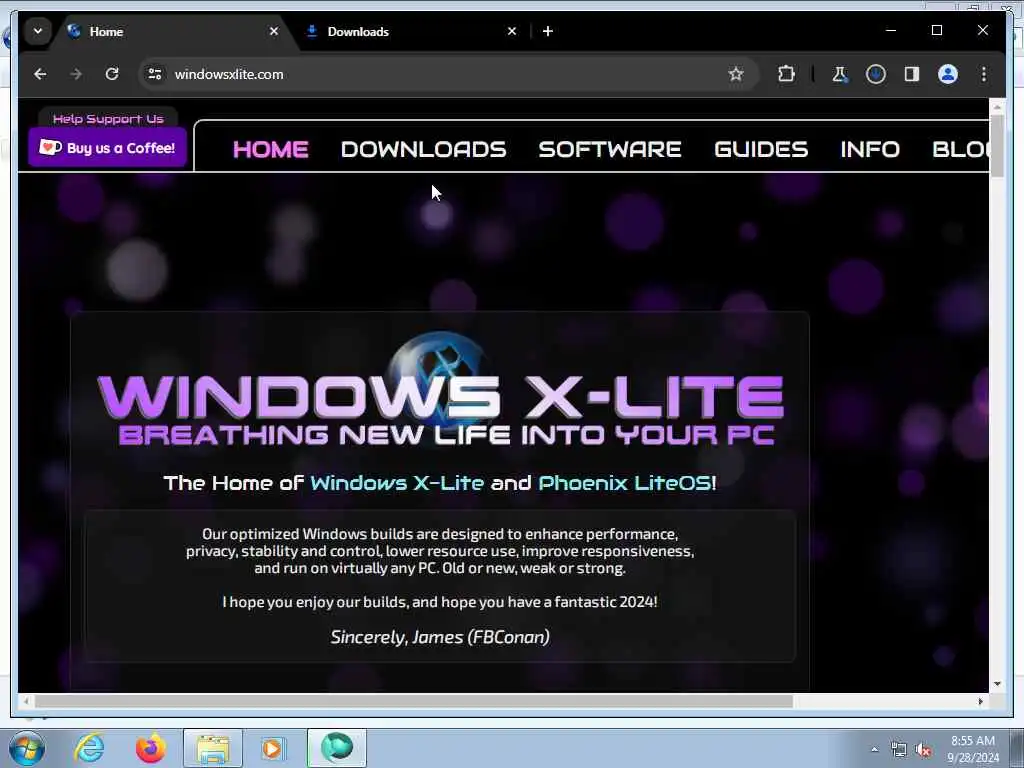The image size is (1024, 768).
Task: Open Windows Explorer folder taskbar icon
Action: (x=213, y=748)
